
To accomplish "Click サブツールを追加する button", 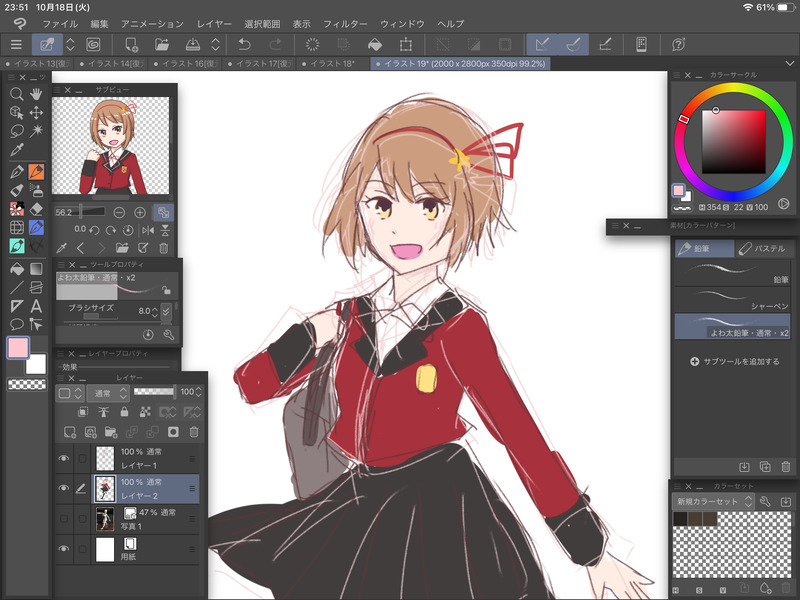I will pos(734,361).
